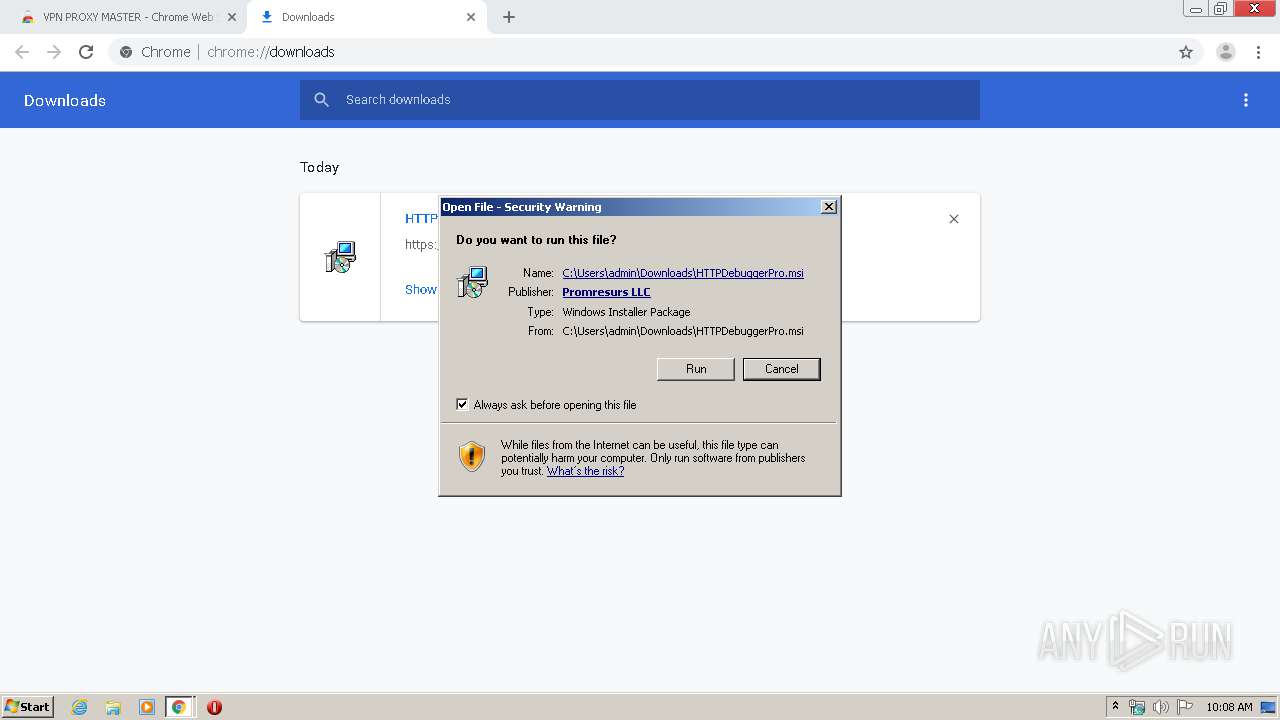1280x720 pixels.
Task: Click the network tray icon
Action: pyautogui.click(x=1137, y=707)
